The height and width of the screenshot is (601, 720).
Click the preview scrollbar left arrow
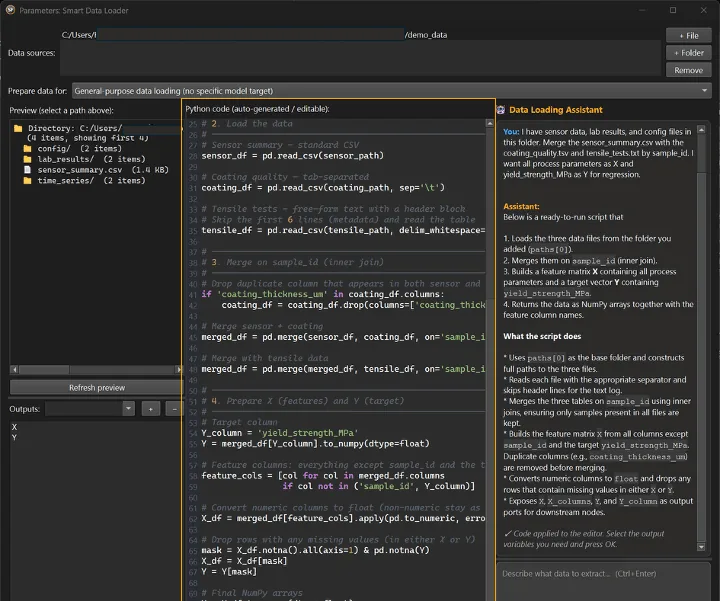(14, 370)
